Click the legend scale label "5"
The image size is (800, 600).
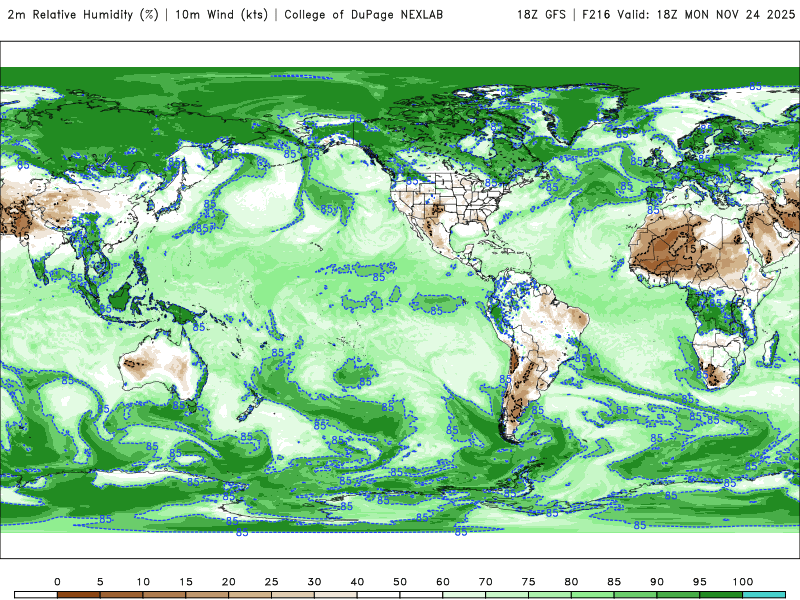pyautogui.click(x=100, y=582)
